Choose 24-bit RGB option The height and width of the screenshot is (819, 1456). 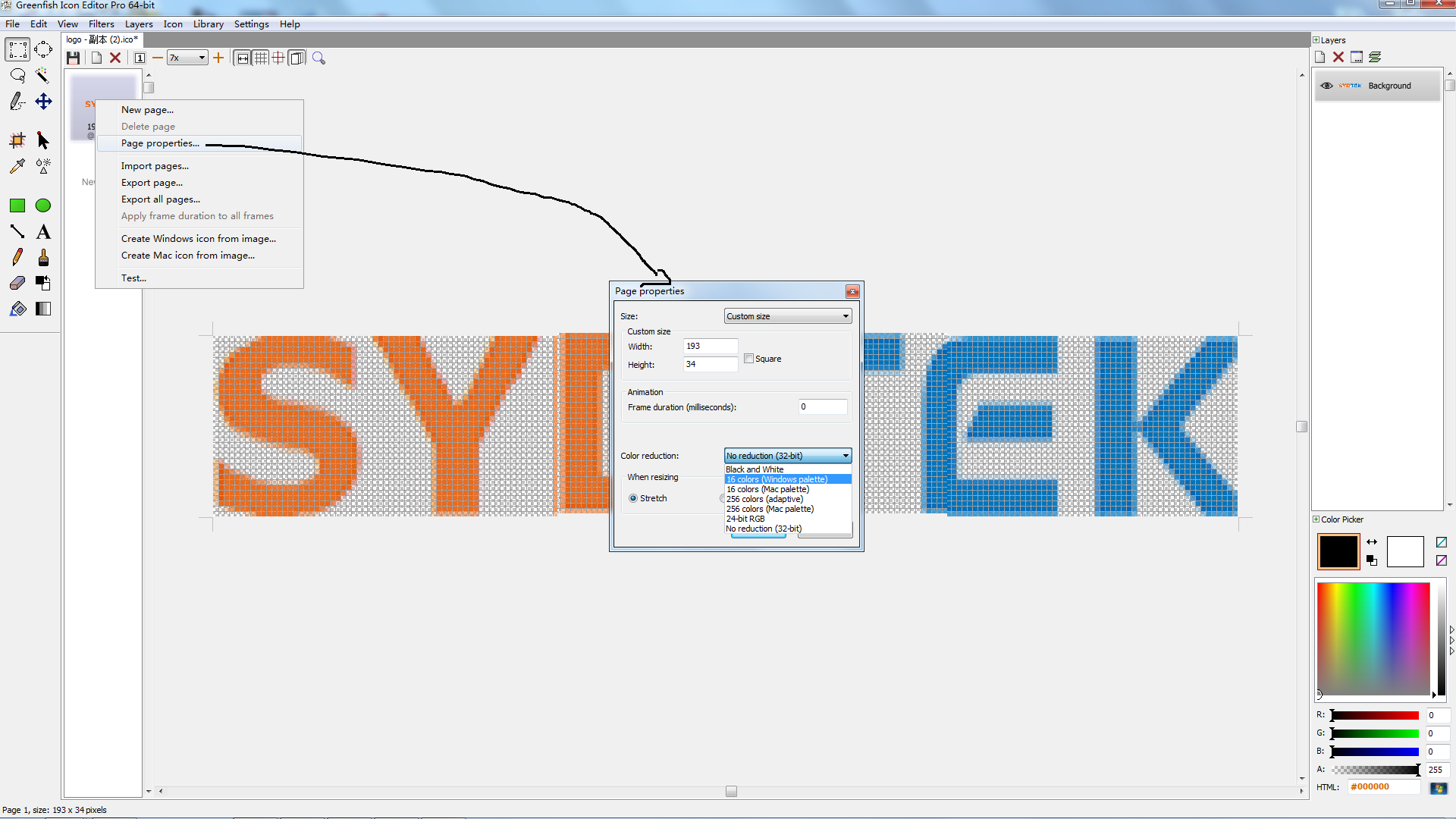click(x=788, y=519)
